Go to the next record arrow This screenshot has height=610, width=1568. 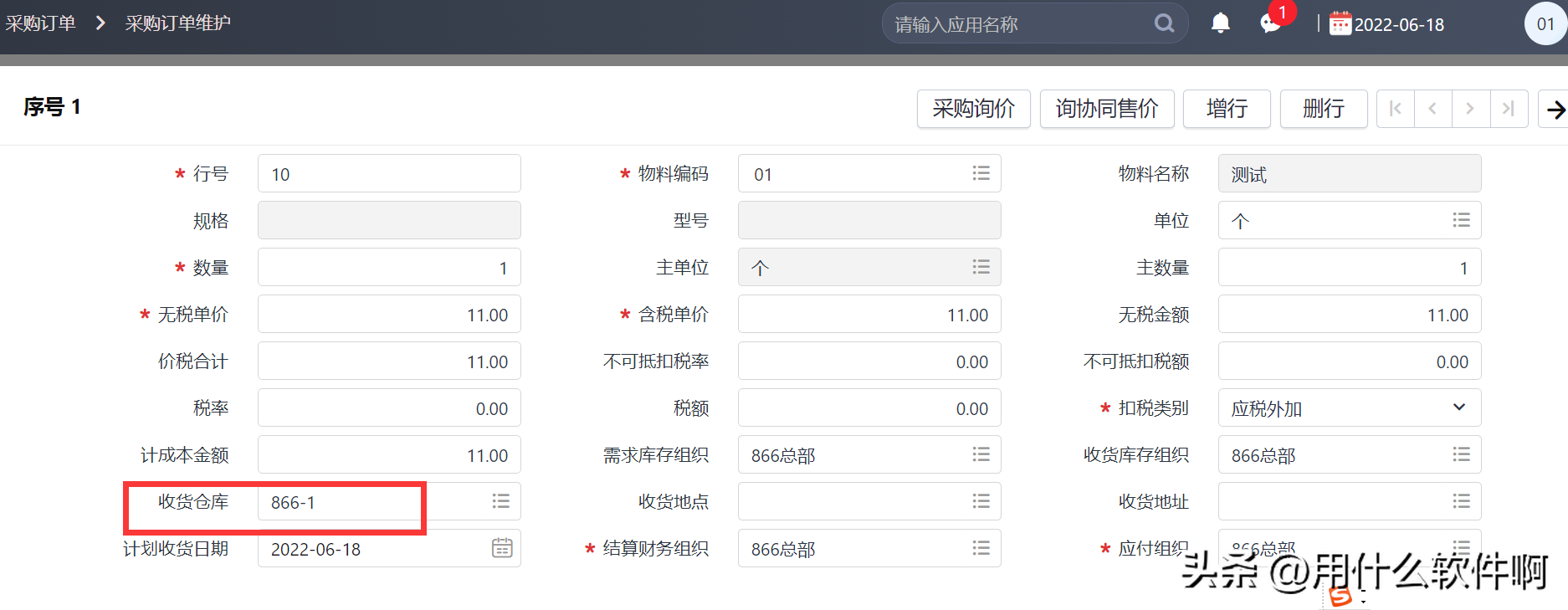(x=1470, y=109)
